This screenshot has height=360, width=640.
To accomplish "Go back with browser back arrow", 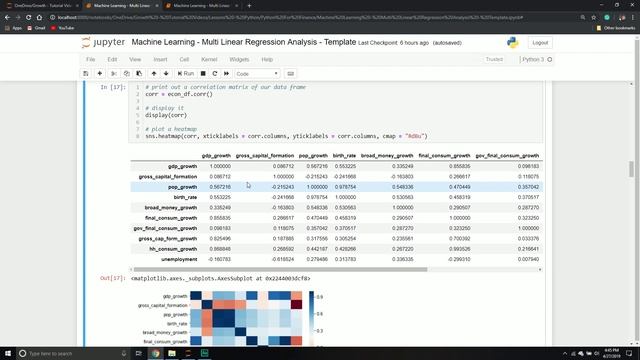I will (7, 18).
